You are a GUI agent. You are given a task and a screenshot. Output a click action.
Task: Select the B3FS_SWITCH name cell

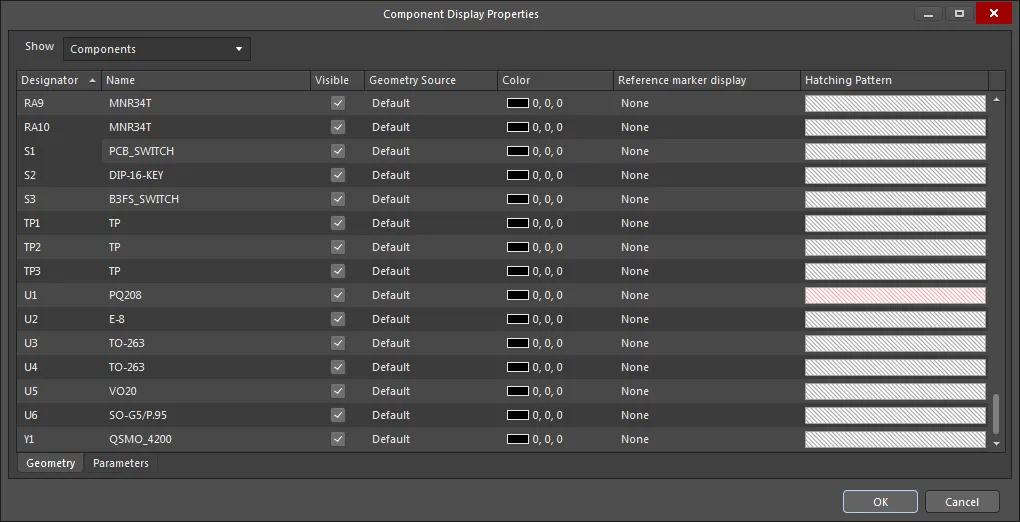[x=206, y=199]
